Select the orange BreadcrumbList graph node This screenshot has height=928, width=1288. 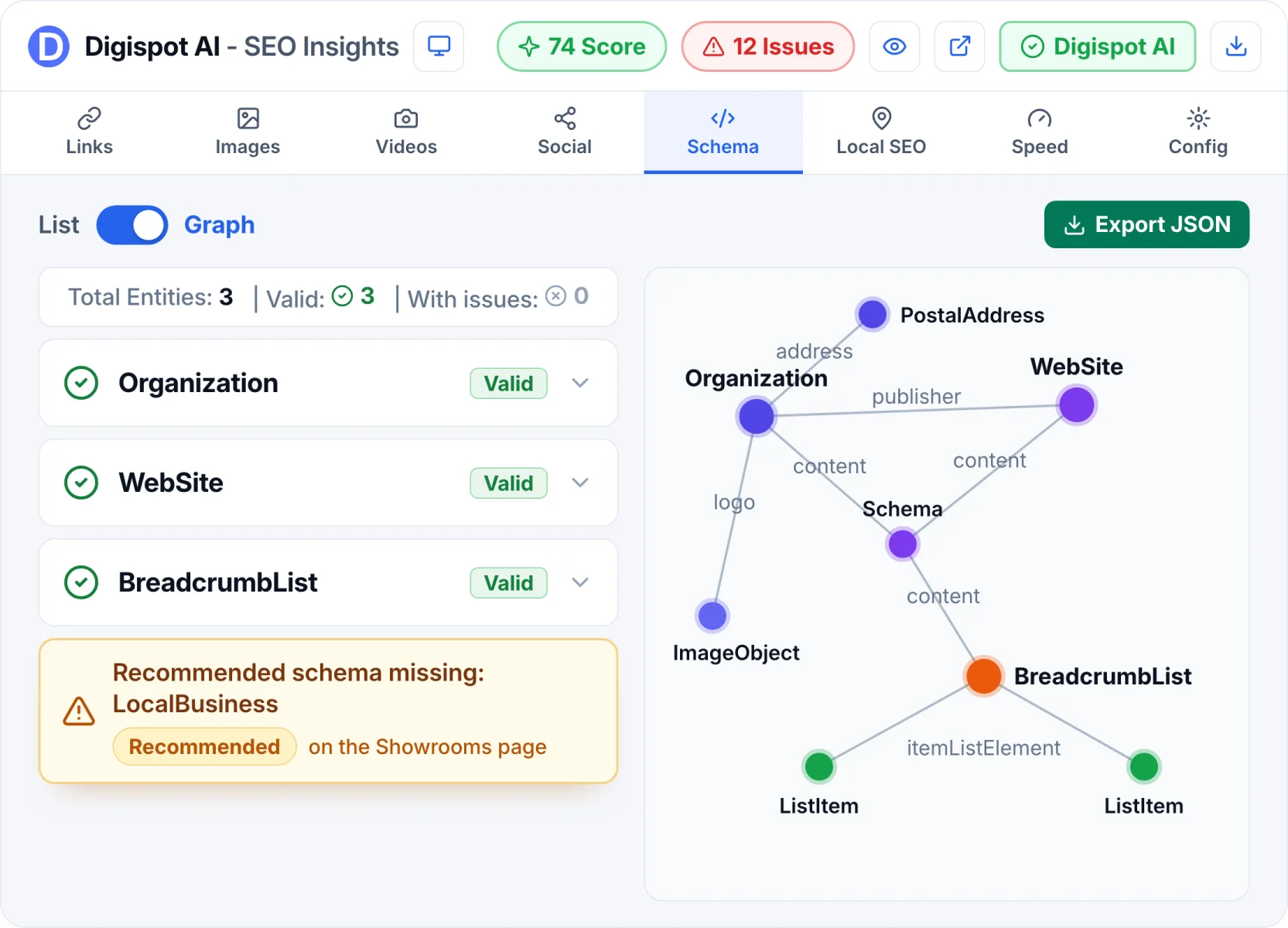(x=984, y=676)
